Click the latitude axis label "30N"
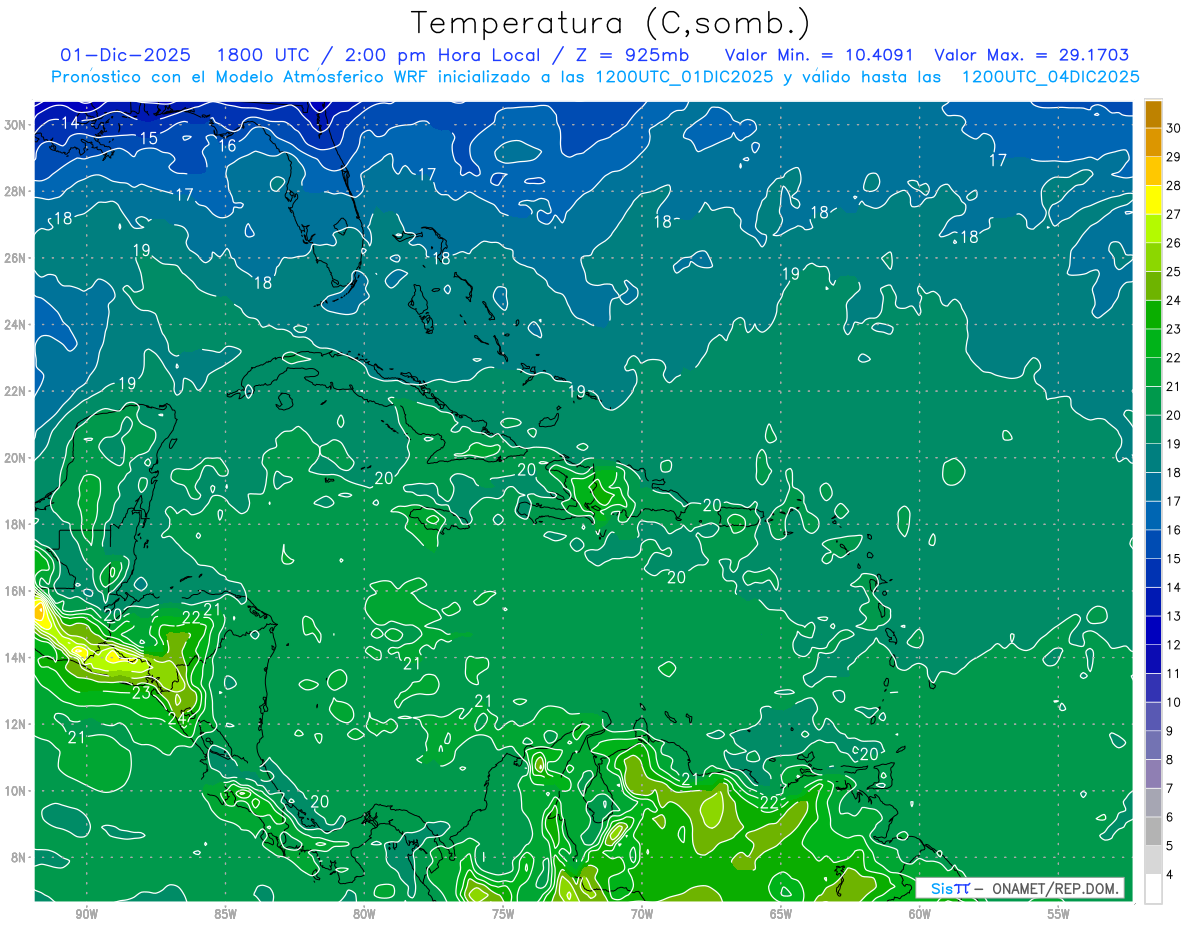This screenshot has width=1200, height=927. click(16, 125)
